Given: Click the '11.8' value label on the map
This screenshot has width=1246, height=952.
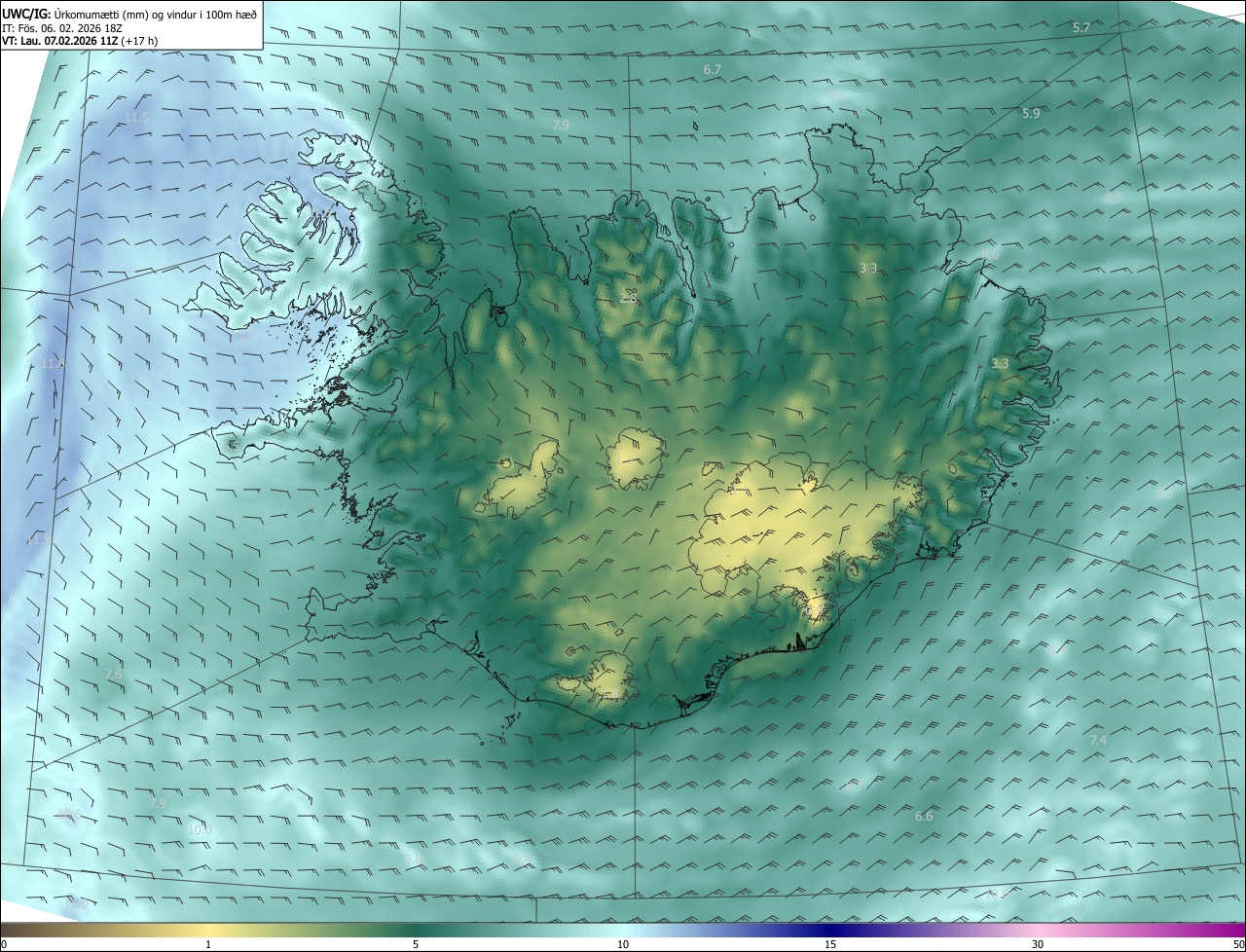Looking at the screenshot, I should click(x=53, y=364).
